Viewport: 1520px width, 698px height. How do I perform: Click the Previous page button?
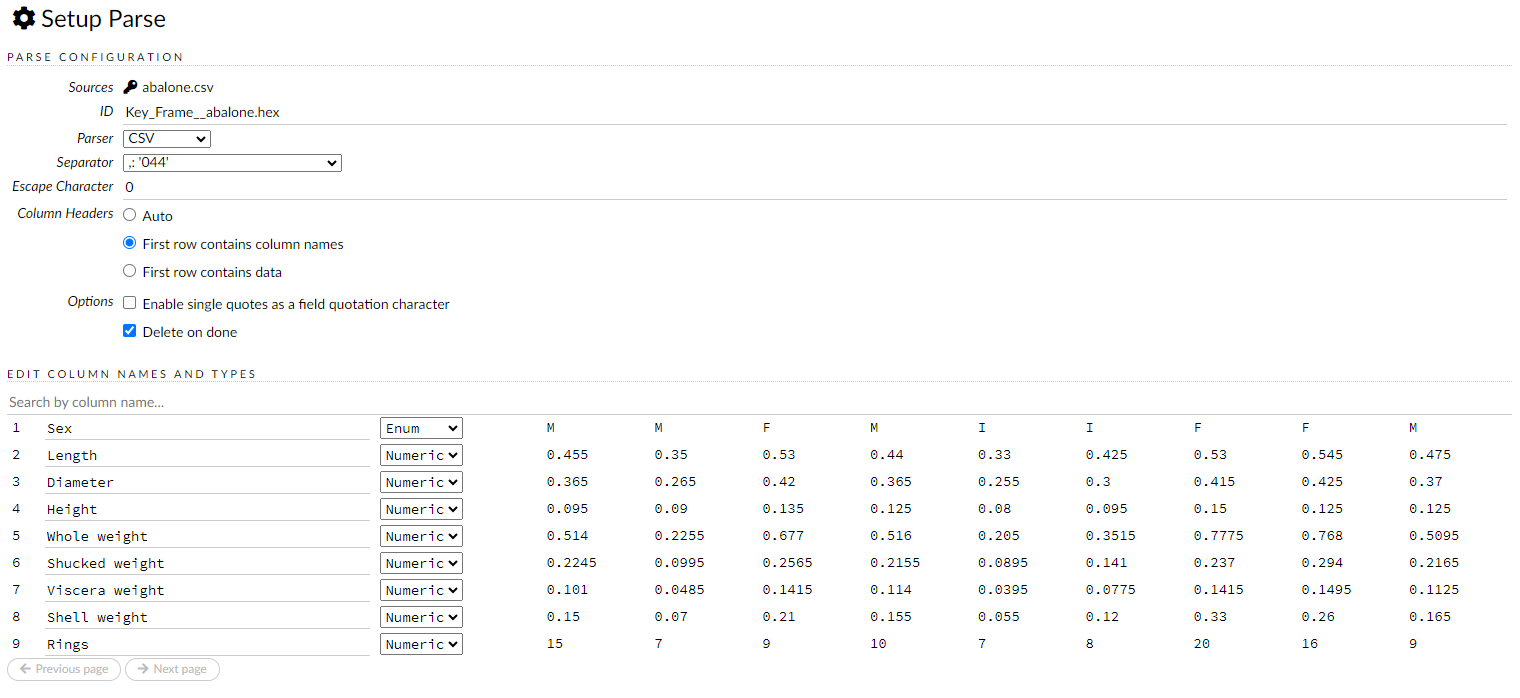[63, 669]
